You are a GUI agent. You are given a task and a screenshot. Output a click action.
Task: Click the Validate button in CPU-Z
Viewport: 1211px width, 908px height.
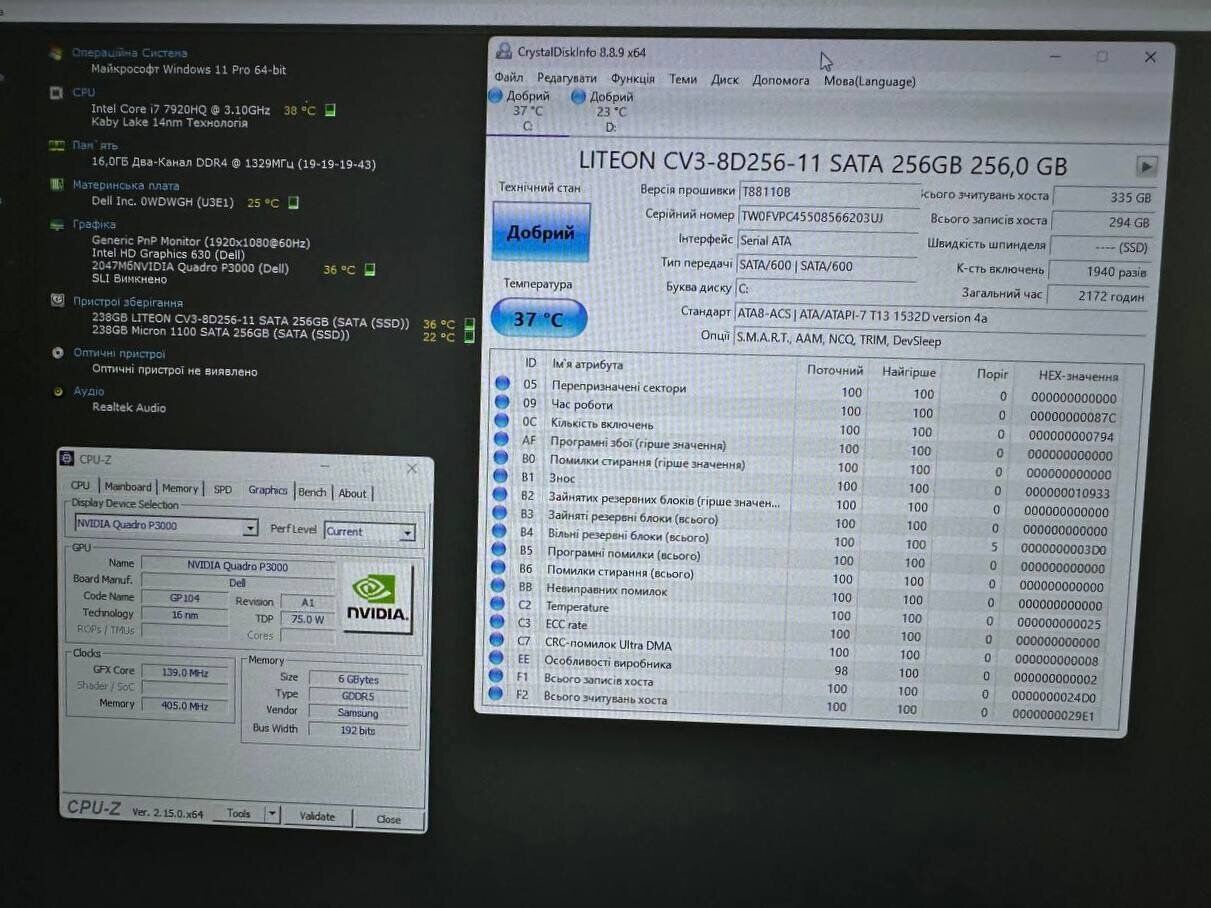click(317, 816)
